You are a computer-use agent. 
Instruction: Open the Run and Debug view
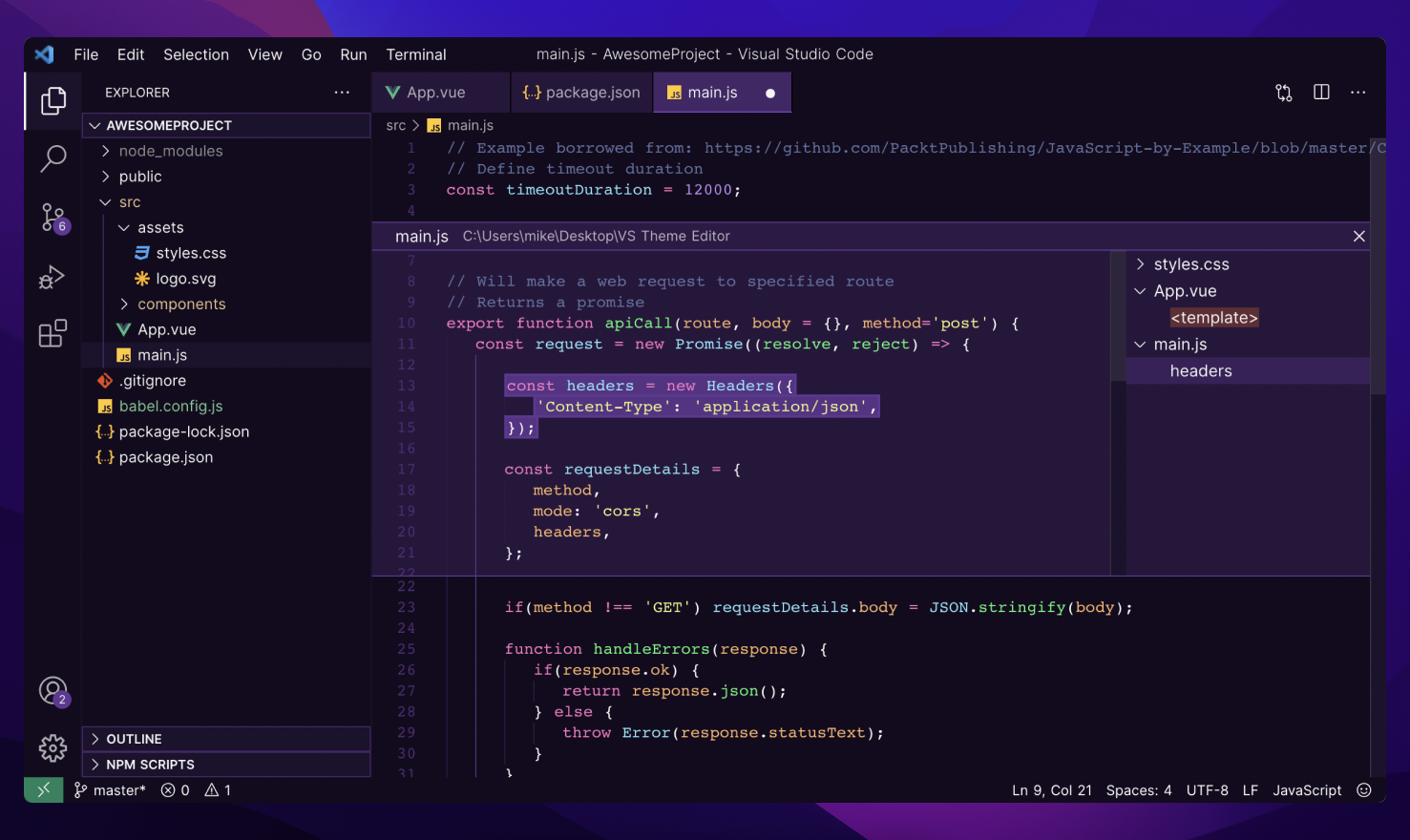[x=53, y=277]
